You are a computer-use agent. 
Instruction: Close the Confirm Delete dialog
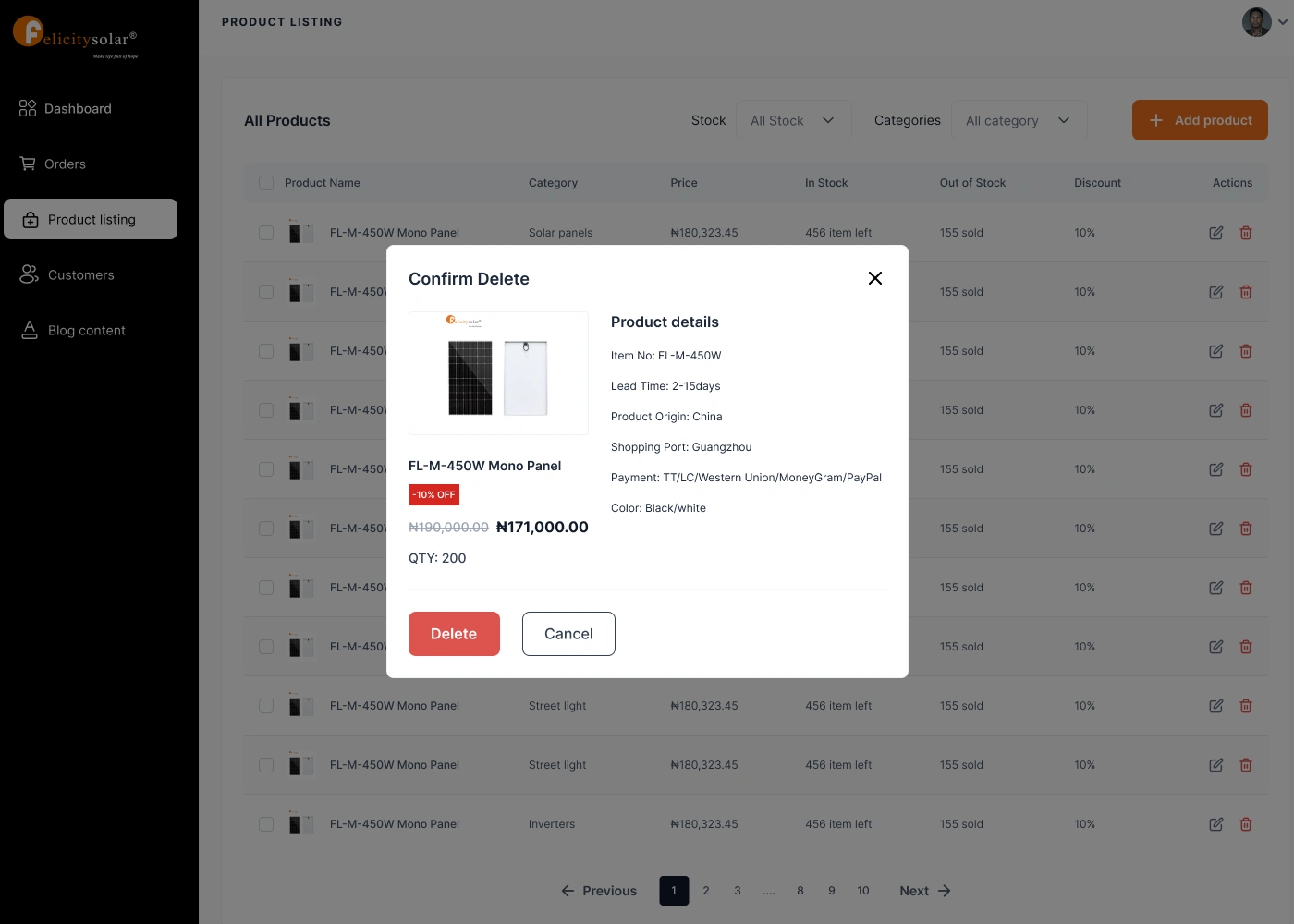point(875,278)
